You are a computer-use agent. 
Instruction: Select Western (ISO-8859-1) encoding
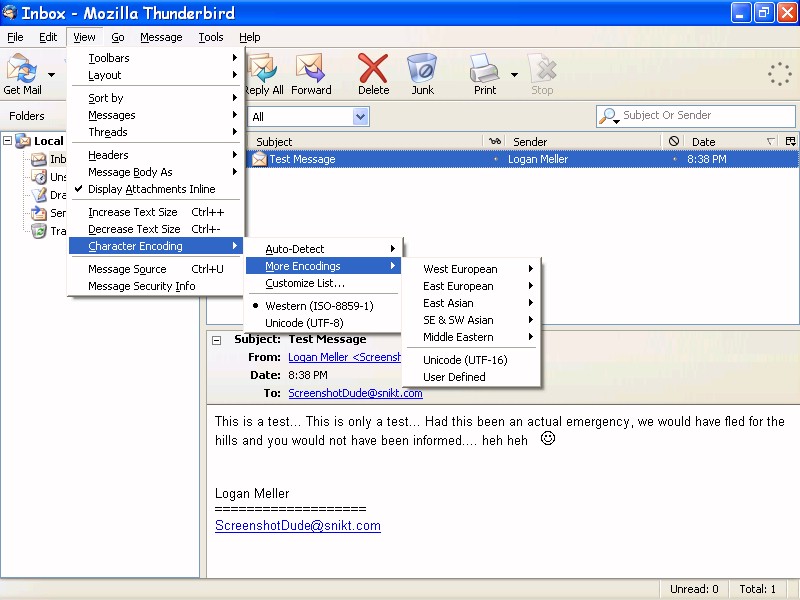323,306
